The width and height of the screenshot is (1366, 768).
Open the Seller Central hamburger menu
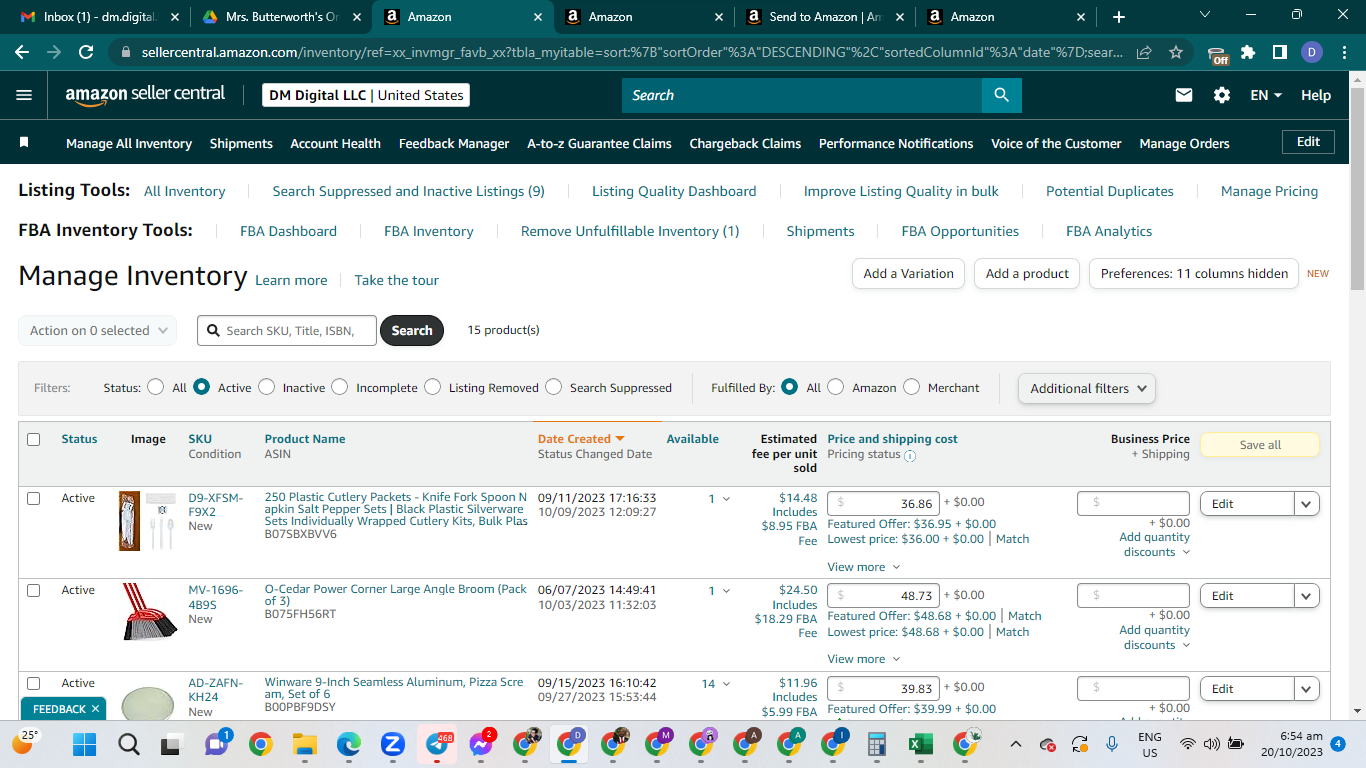tap(24, 95)
